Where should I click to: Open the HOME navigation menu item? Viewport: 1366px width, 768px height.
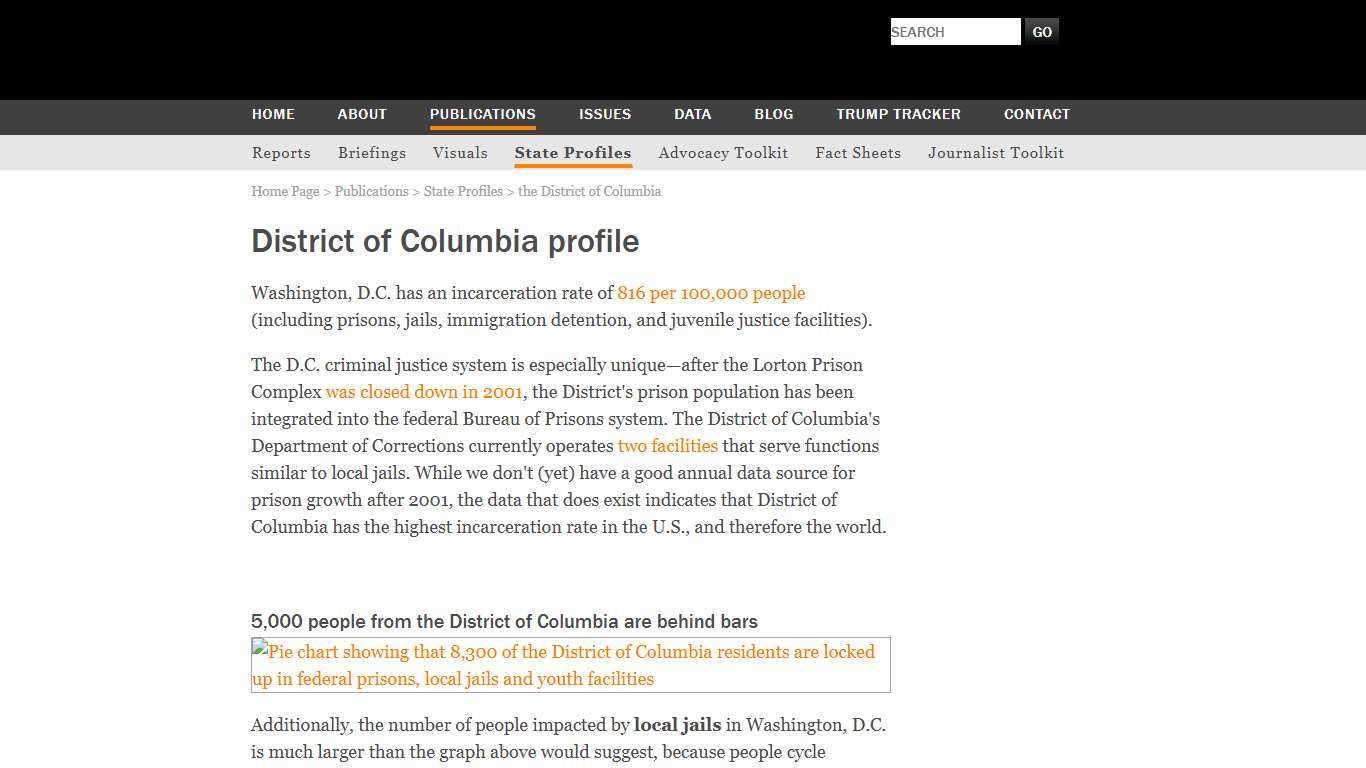pos(273,114)
